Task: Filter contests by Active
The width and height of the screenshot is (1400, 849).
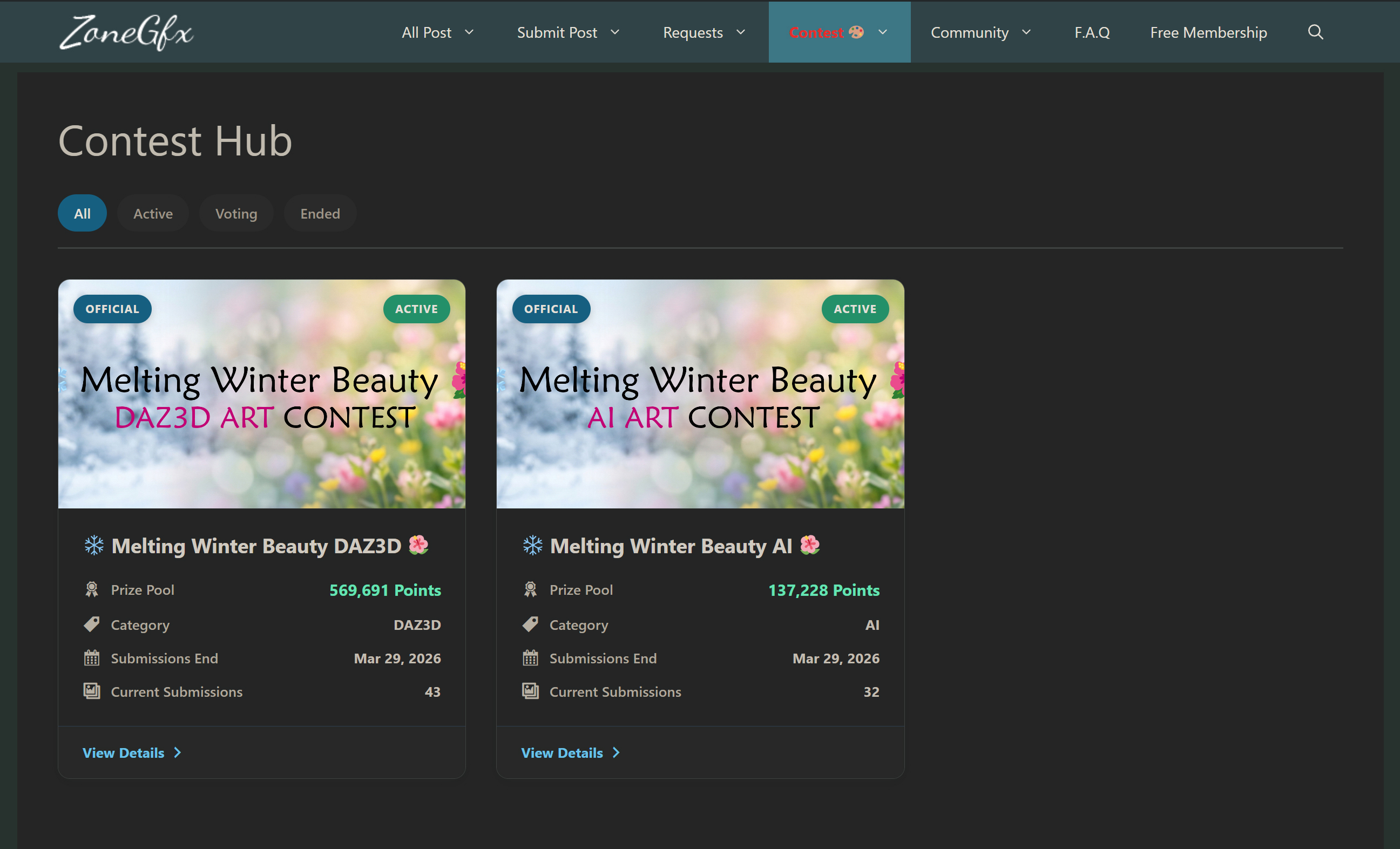Action: click(153, 214)
